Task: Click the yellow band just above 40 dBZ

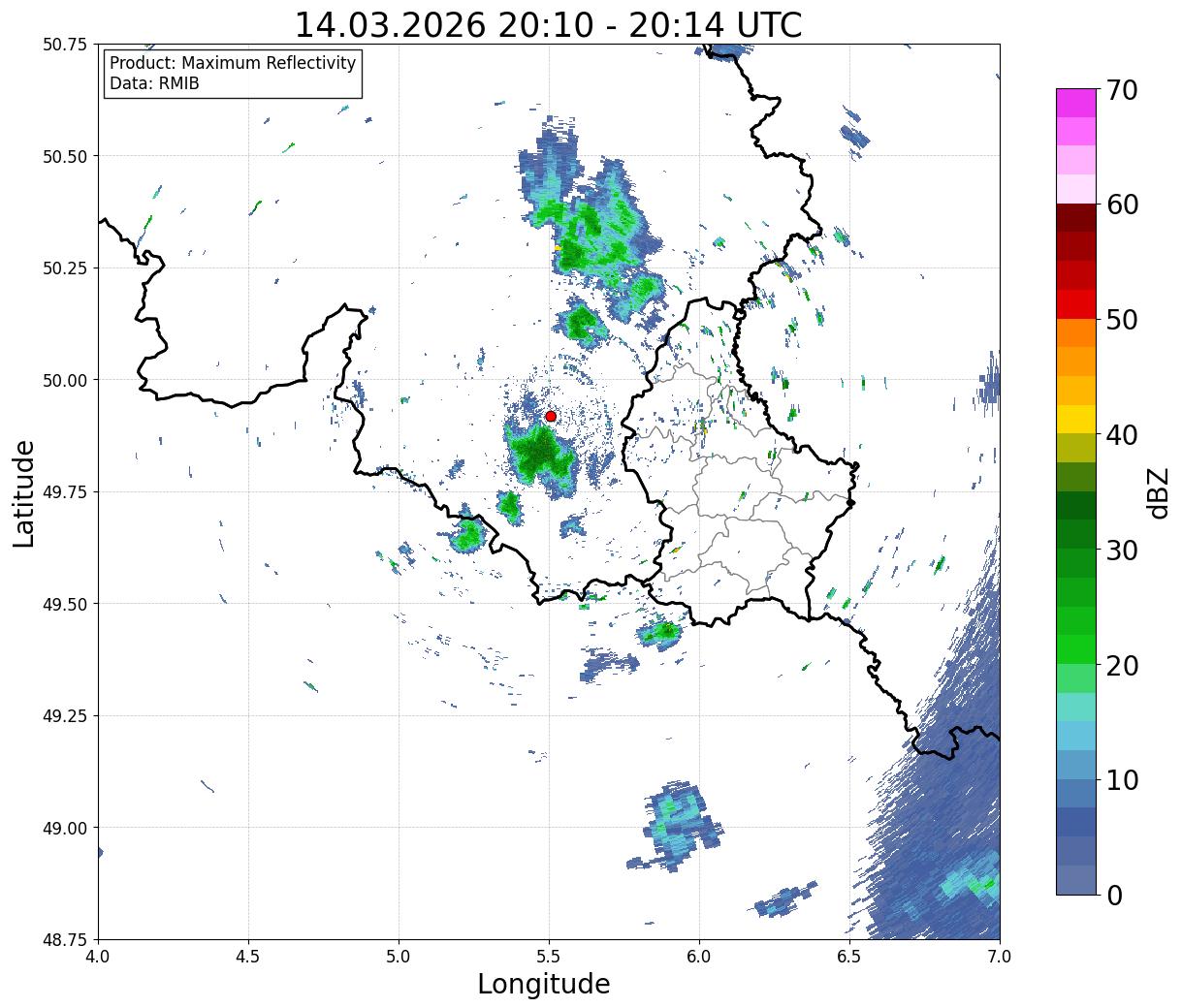Action: coord(1076,420)
